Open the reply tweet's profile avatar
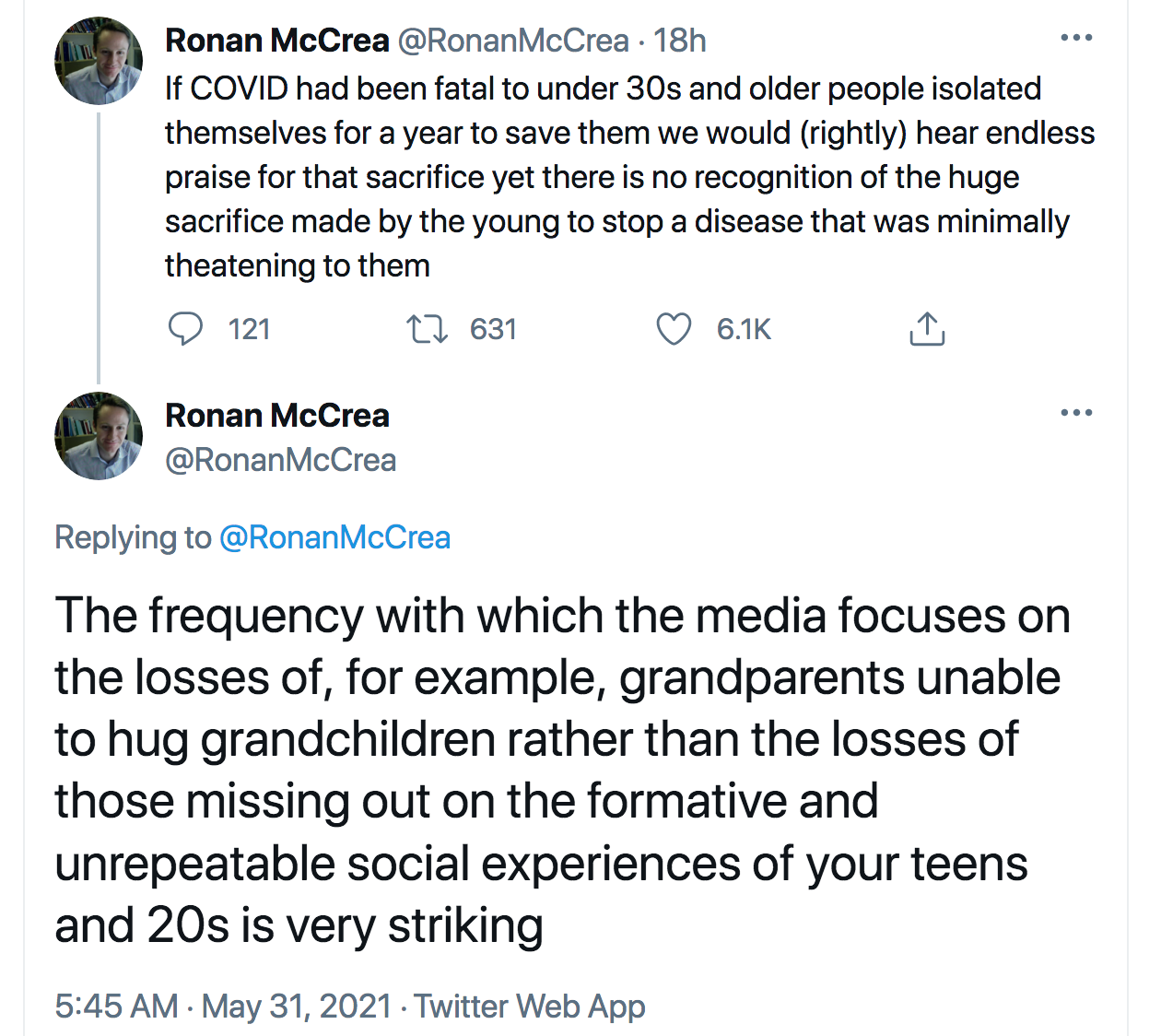 (99, 436)
